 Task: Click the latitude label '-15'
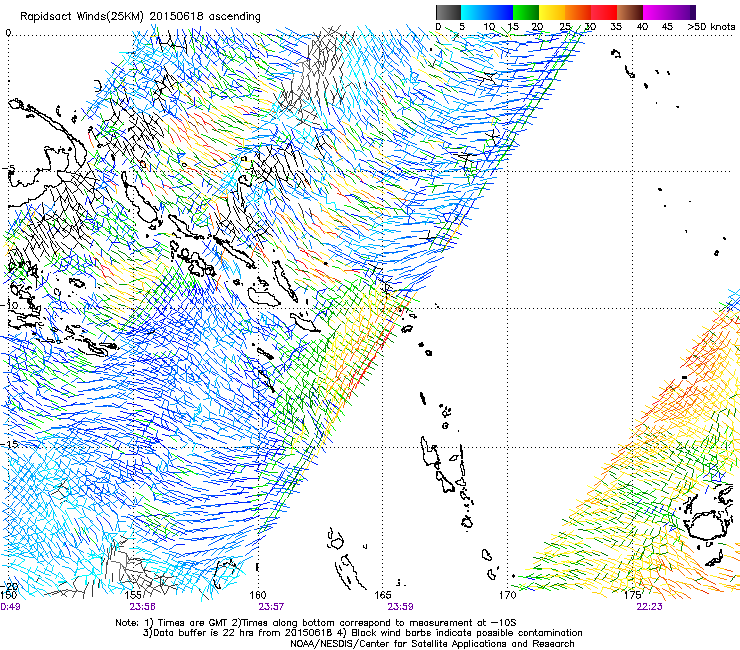click(x=10, y=444)
